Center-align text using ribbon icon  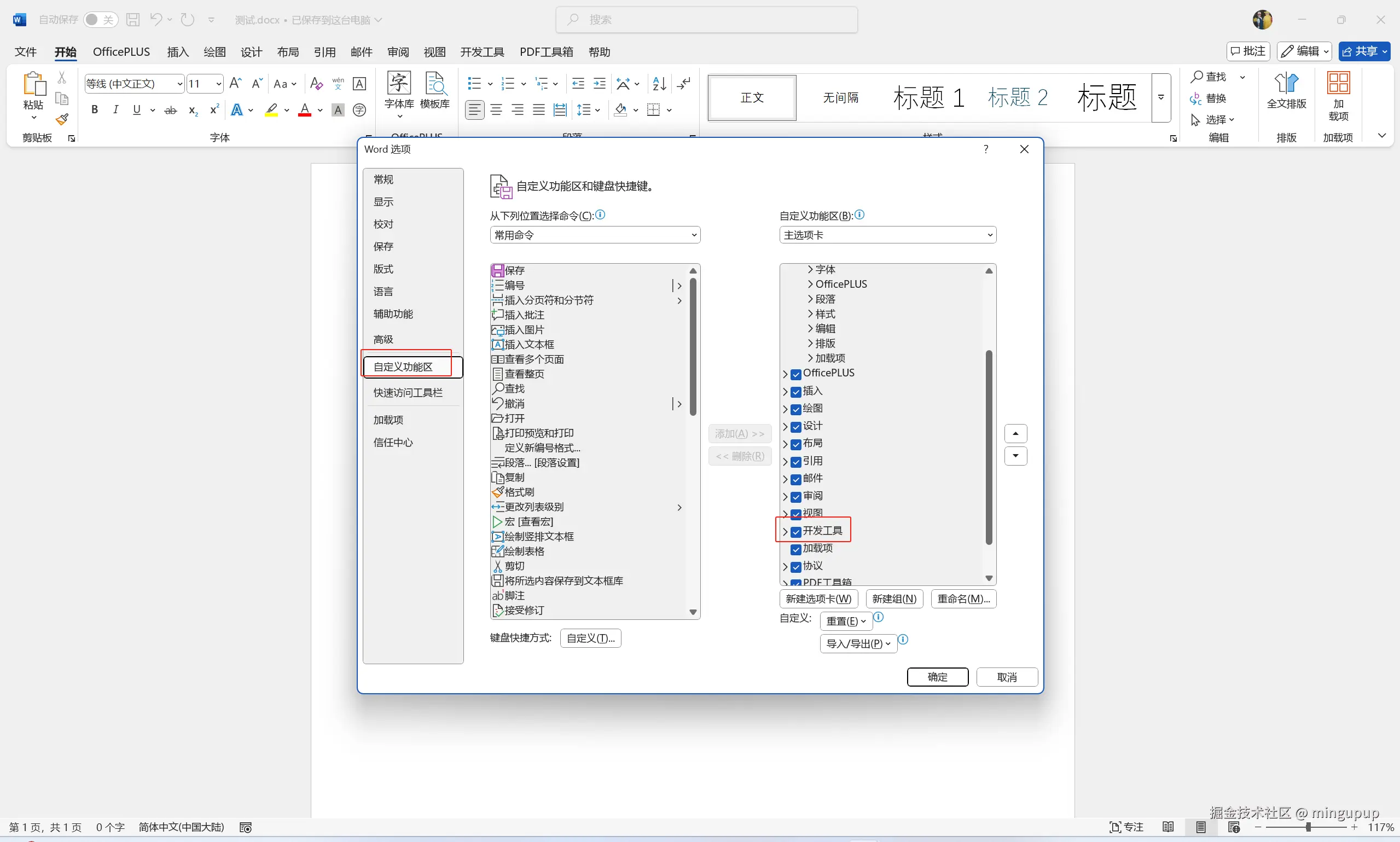pos(496,110)
